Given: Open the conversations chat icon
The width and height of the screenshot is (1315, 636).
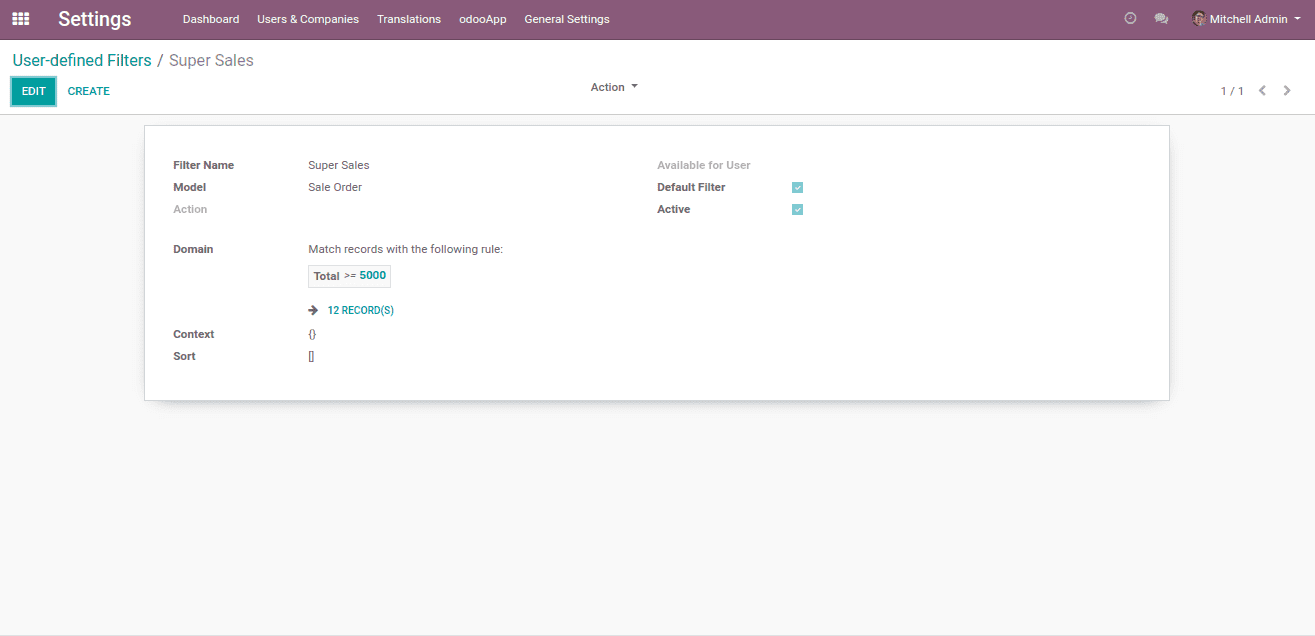Looking at the screenshot, I should click(x=1161, y=19).
